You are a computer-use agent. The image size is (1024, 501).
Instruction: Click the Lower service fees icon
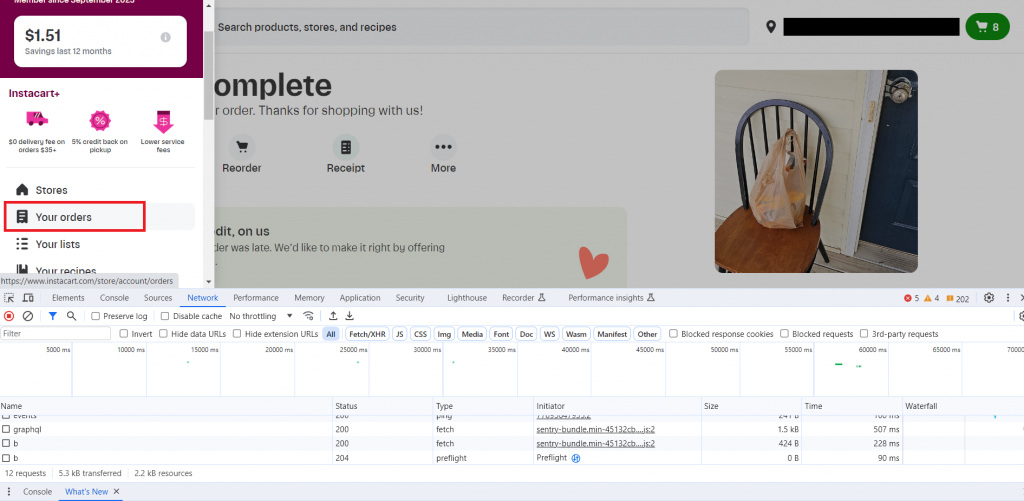(163, 121)
